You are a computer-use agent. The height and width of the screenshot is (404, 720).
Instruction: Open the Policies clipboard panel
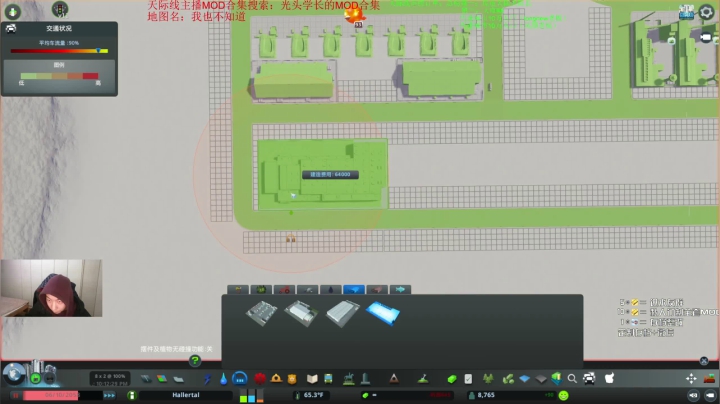pos(468,379)
